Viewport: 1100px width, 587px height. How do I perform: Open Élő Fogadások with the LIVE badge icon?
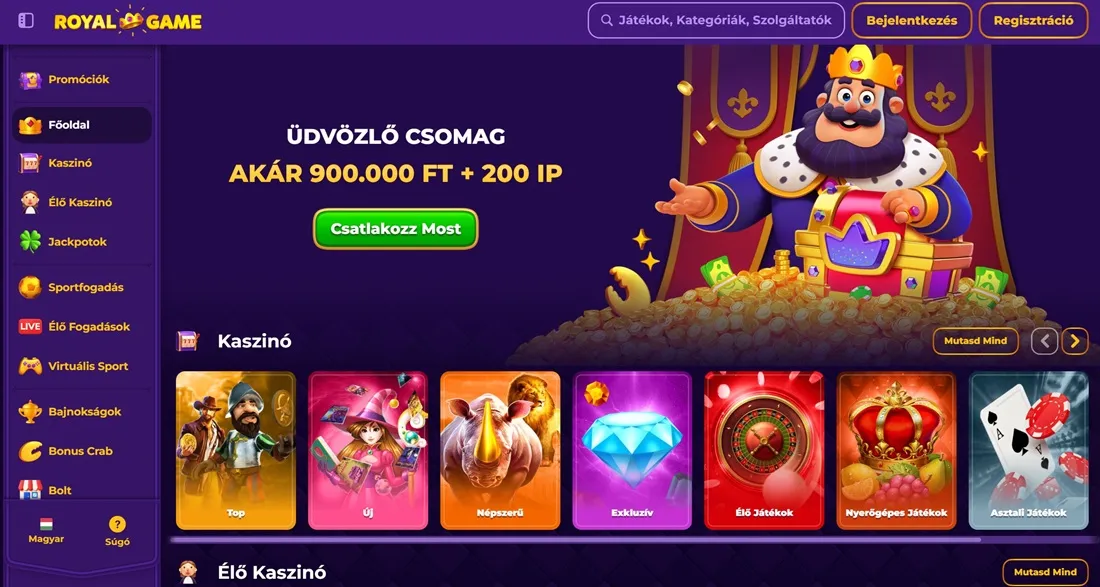[30, 326]
